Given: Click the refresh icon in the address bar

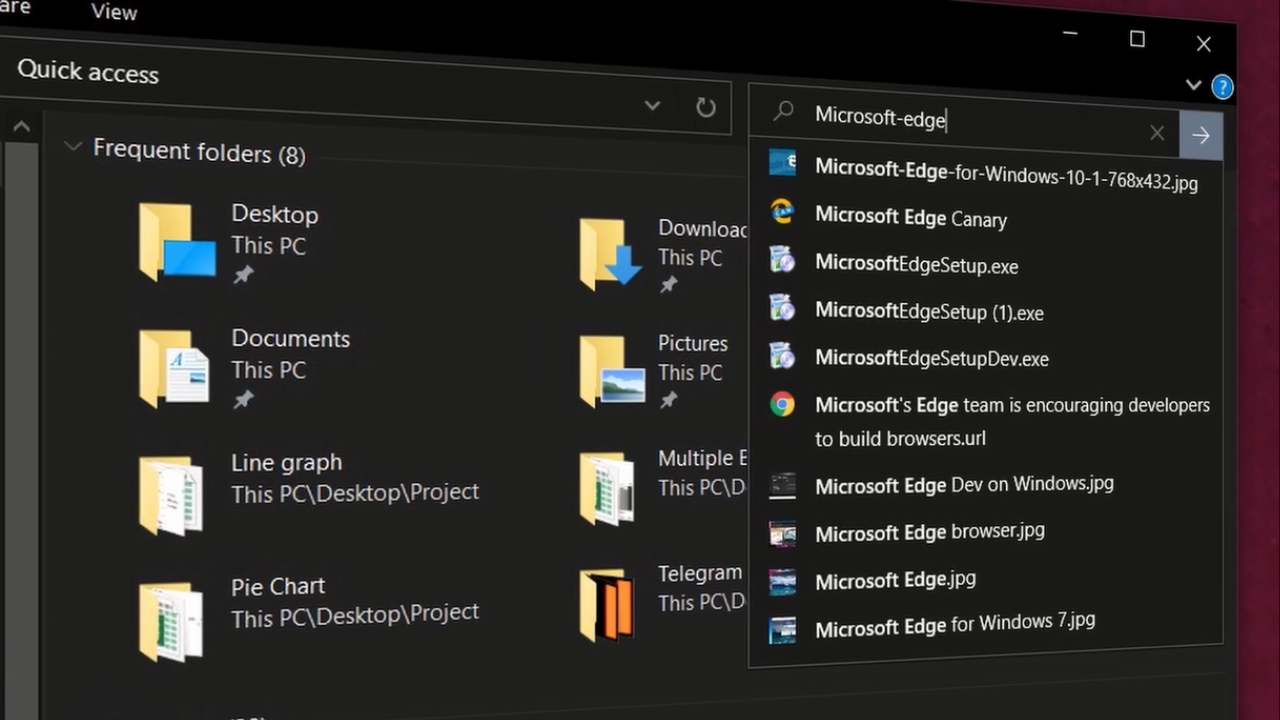Looking at the screenshot, I should [x=706, y=107].
